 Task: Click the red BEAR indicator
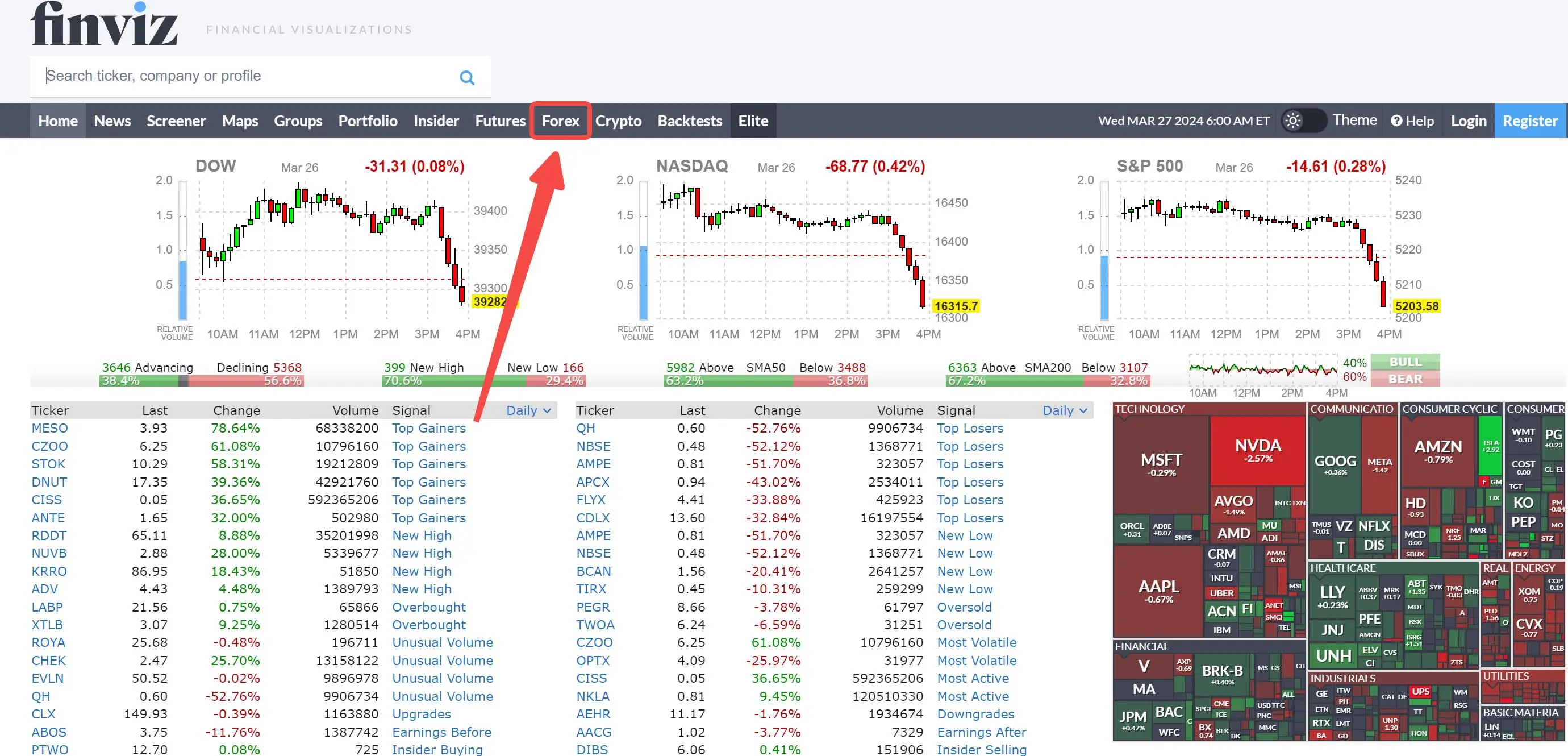pos(1405,379)
